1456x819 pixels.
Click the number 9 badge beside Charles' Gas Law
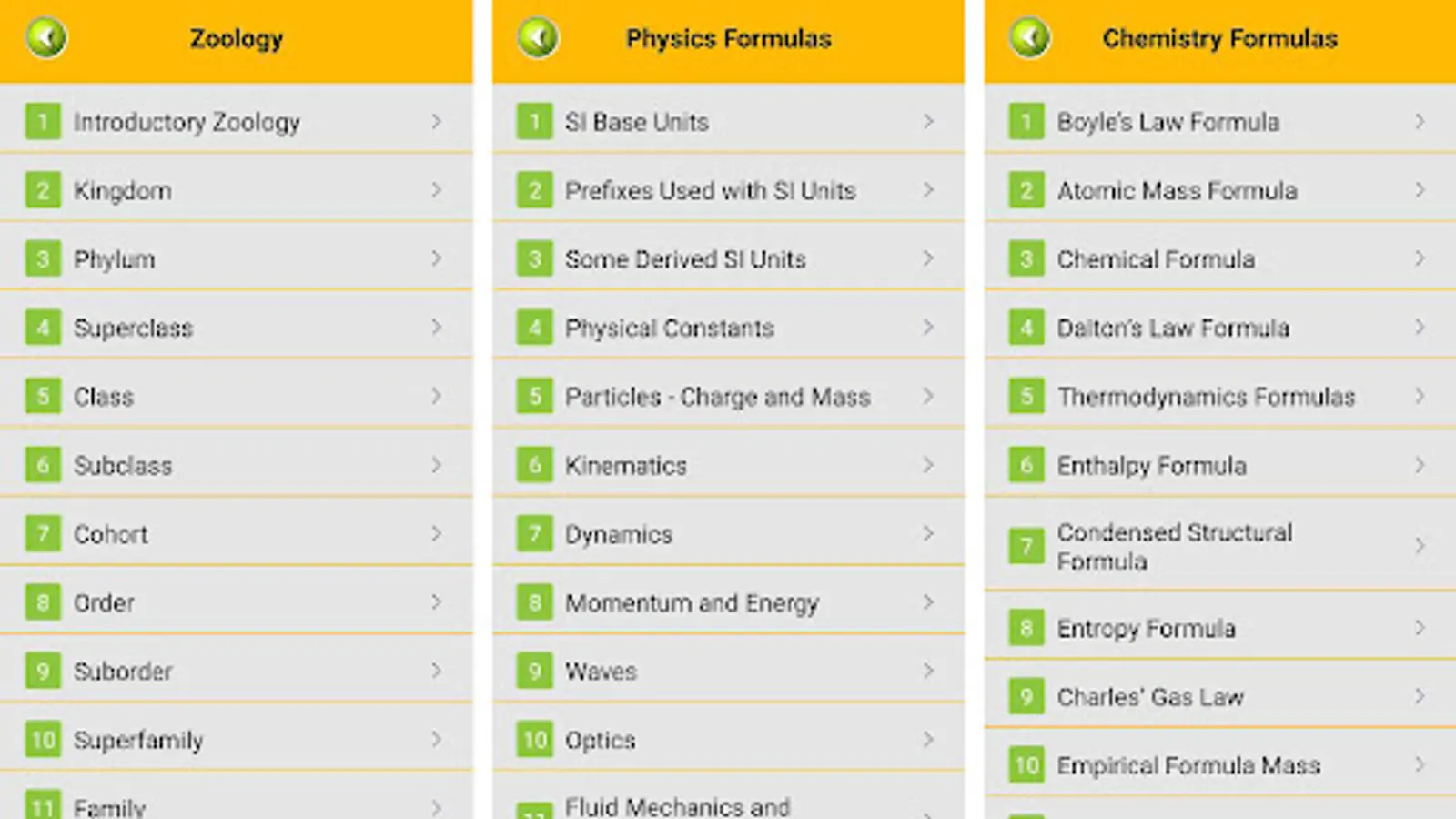tap(1026, 697)
